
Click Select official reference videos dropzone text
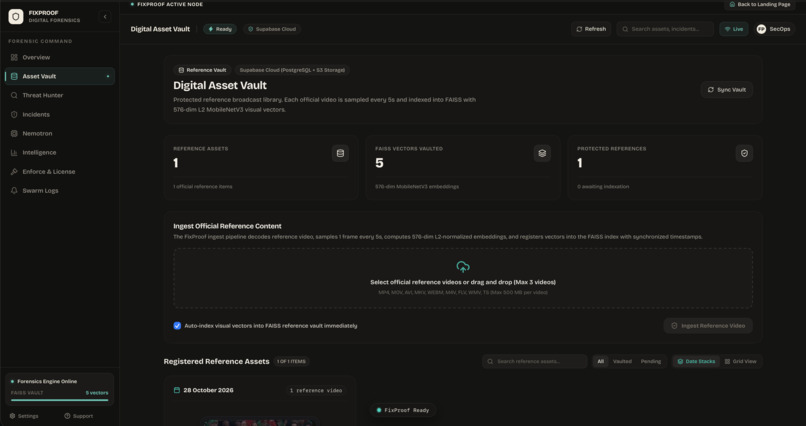pos(463,282)
